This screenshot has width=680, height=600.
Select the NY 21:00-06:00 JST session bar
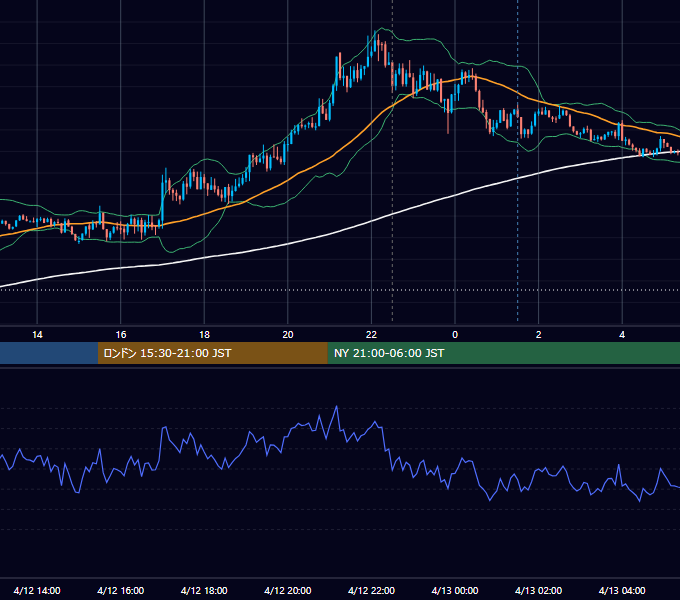click(x=503, y=353)
